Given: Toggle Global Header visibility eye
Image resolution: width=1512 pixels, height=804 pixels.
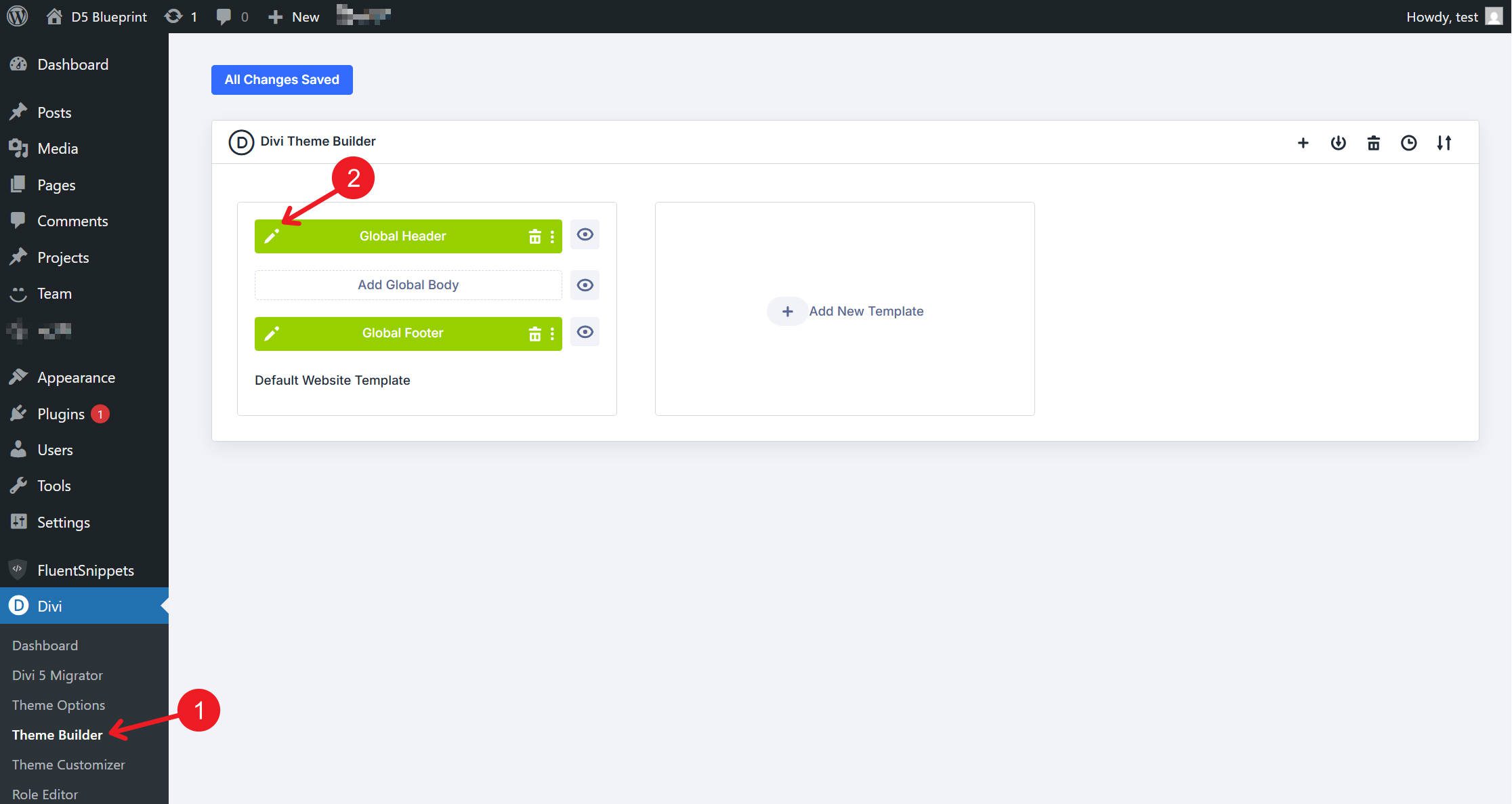Looking at the screenshot, I should tap(585, 235).
